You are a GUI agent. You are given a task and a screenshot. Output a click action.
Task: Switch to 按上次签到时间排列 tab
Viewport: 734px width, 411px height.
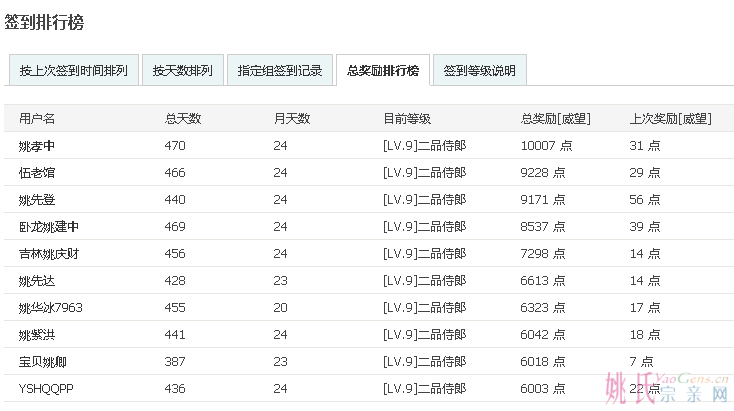[x=74, y=71]
